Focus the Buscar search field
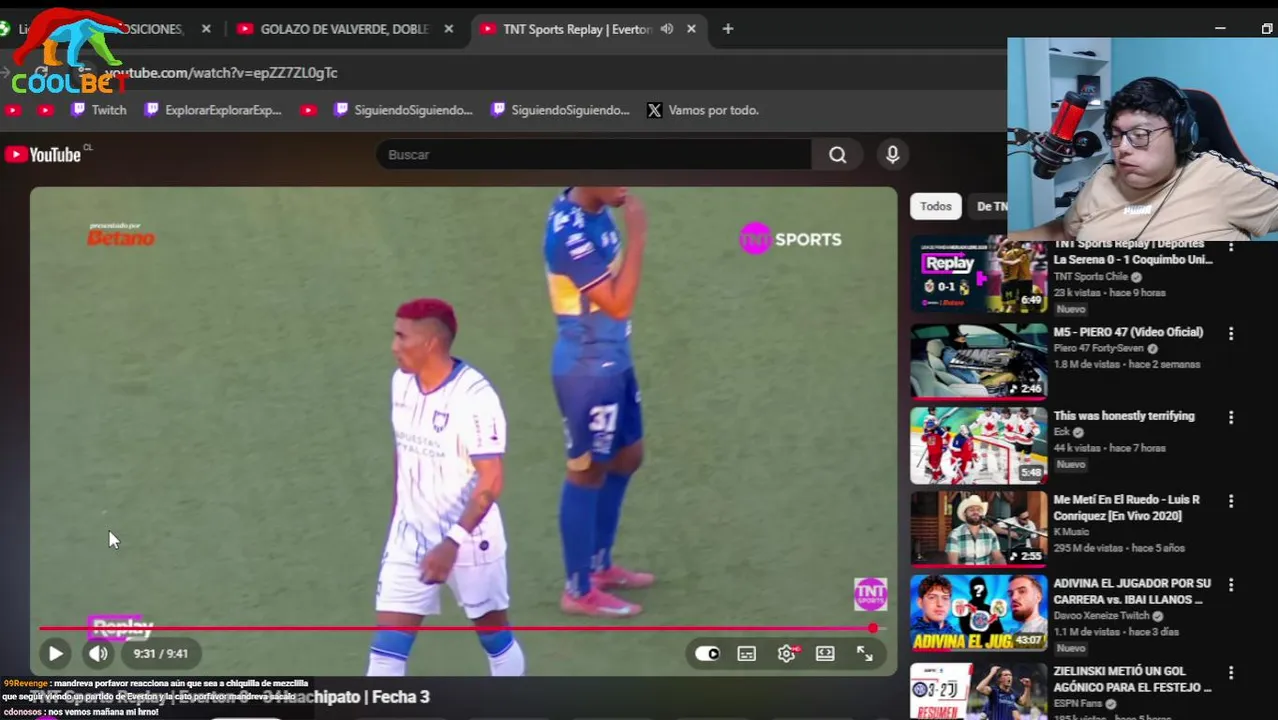1278x720 pixels. (x=594, y=154)
